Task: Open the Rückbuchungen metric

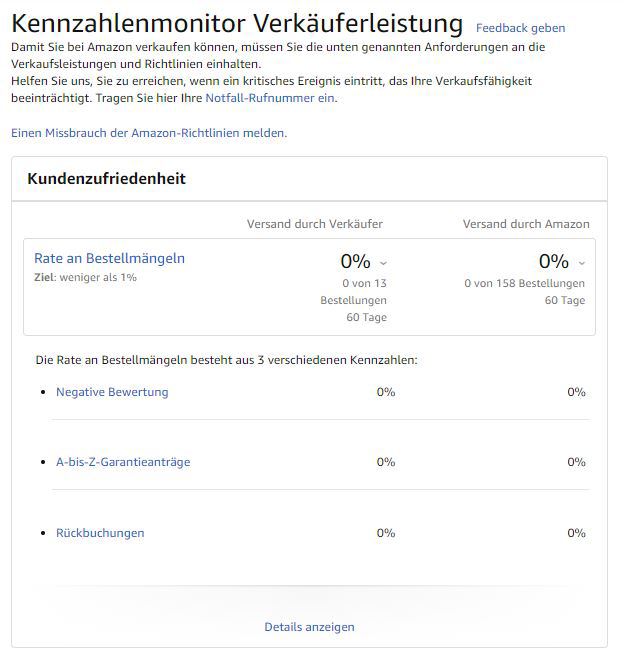Action: 100,533
